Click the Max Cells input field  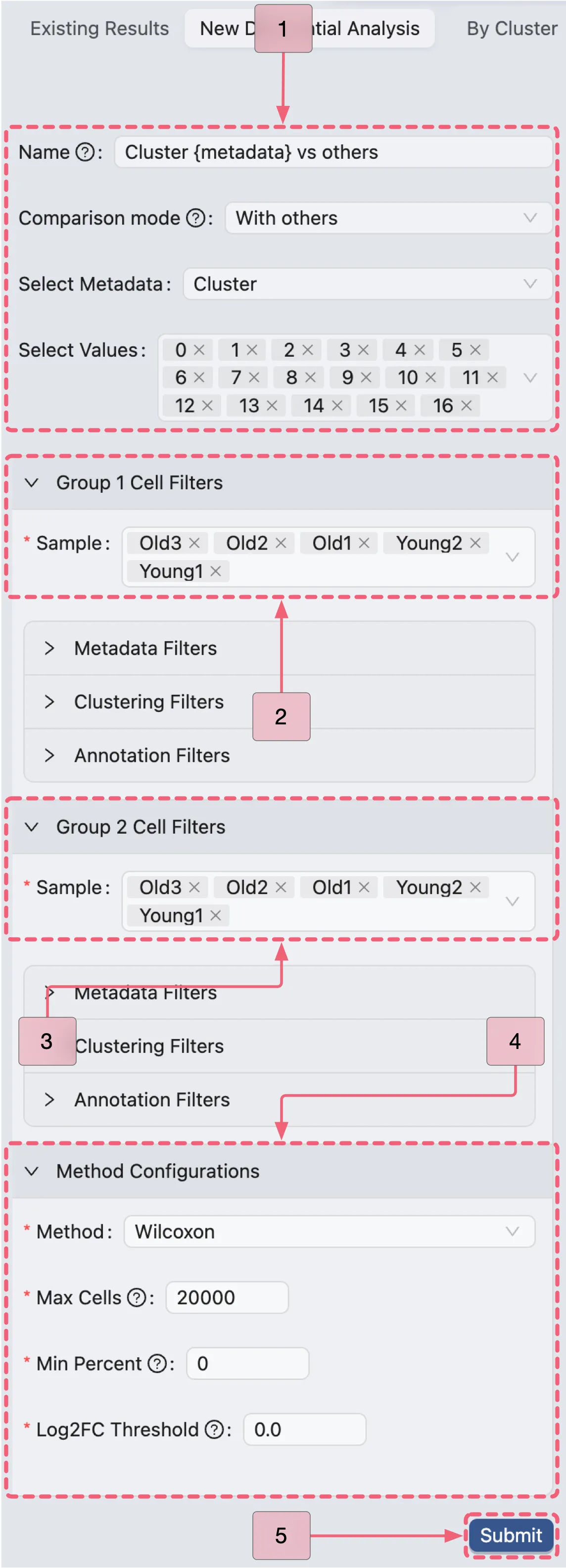coord(227,1297)
